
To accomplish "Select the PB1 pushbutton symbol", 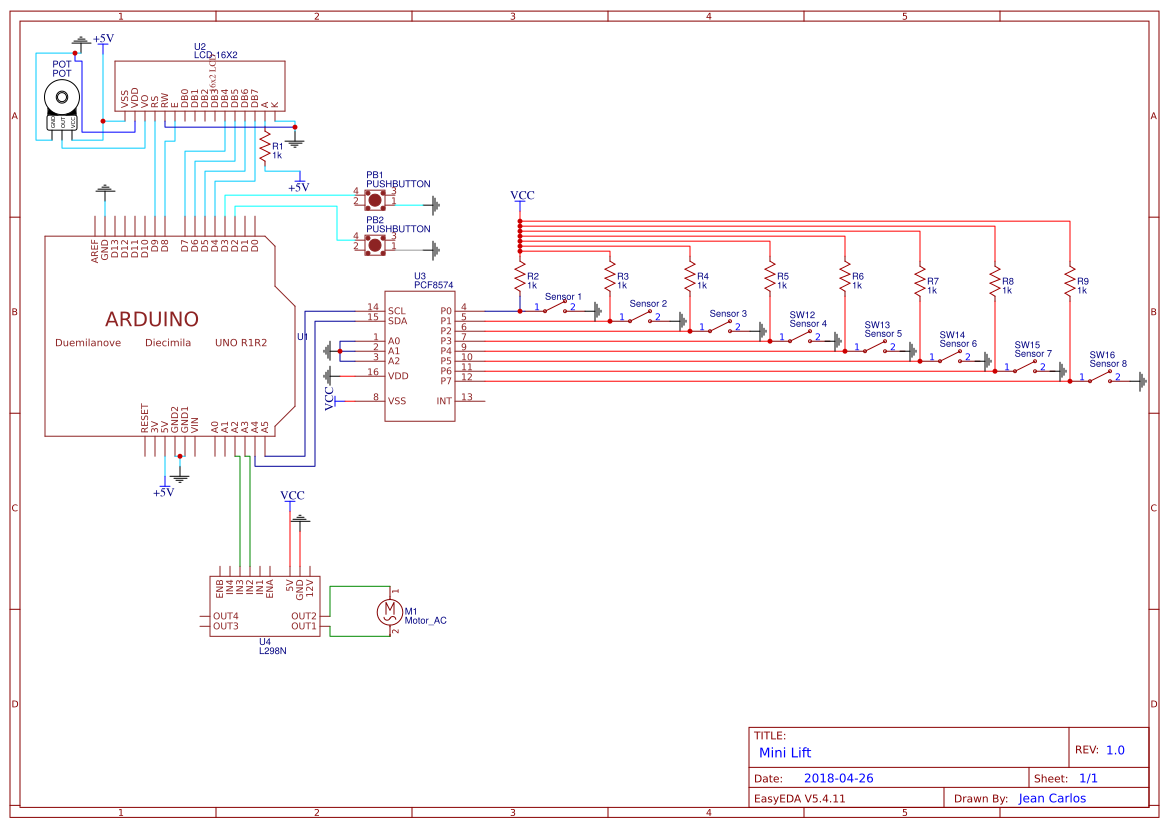I will 374,199.
